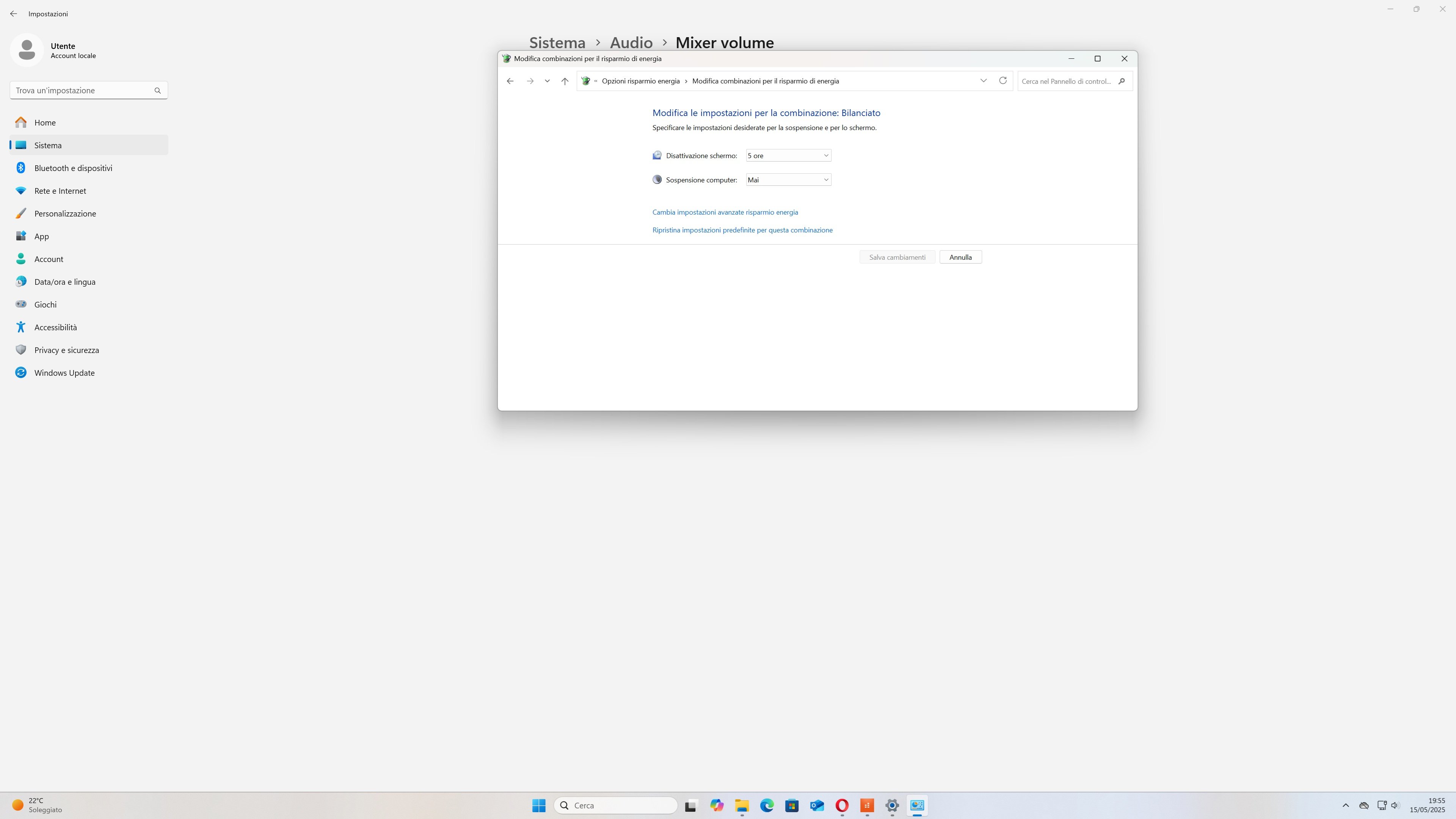This screenshot has height=819, width=1456.
Task: Click Modifica combinazioni per il risparmio breadcrumb
Action: point(765,81)
